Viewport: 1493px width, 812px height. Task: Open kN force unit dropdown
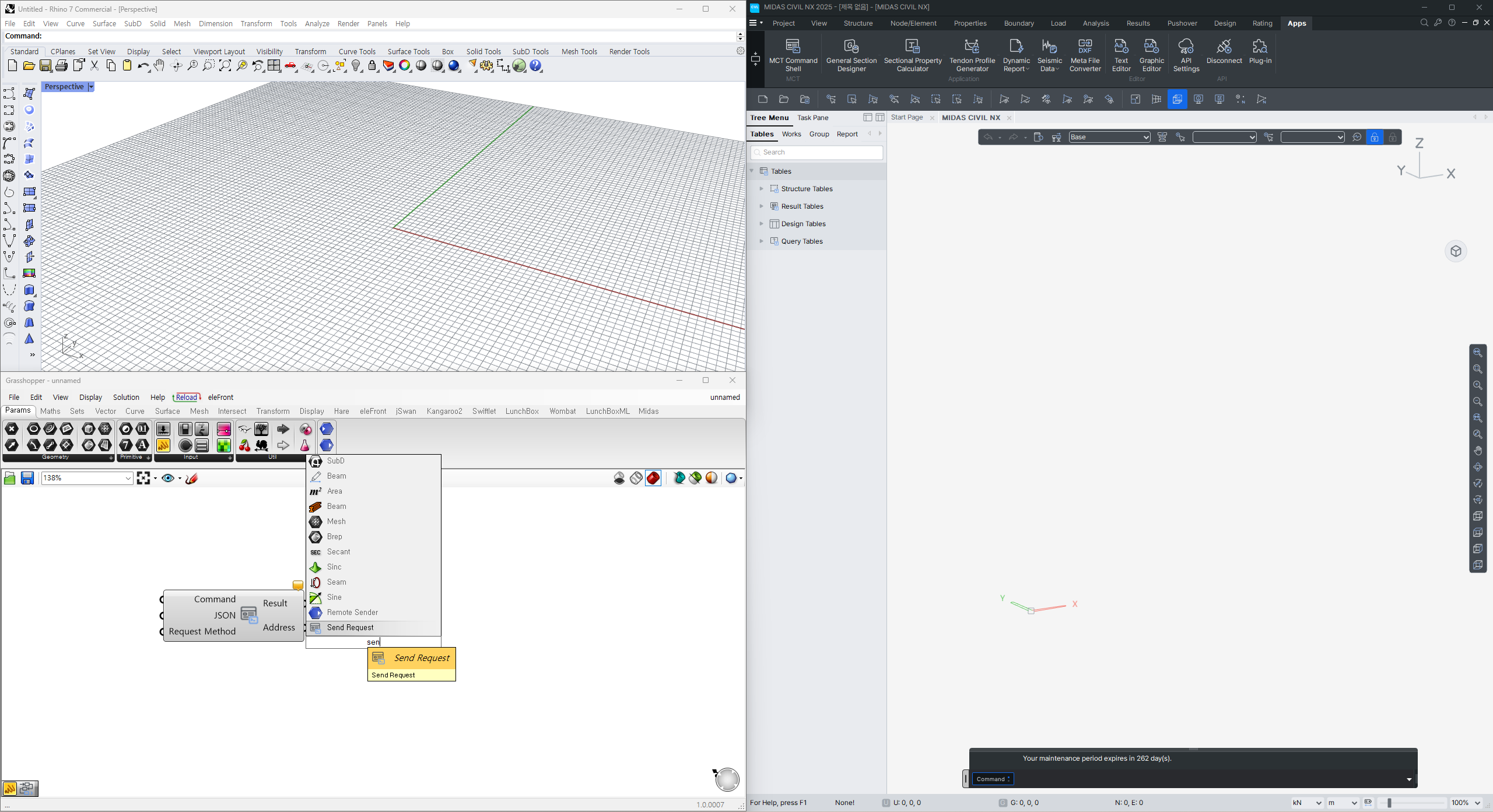point(1307,803)
